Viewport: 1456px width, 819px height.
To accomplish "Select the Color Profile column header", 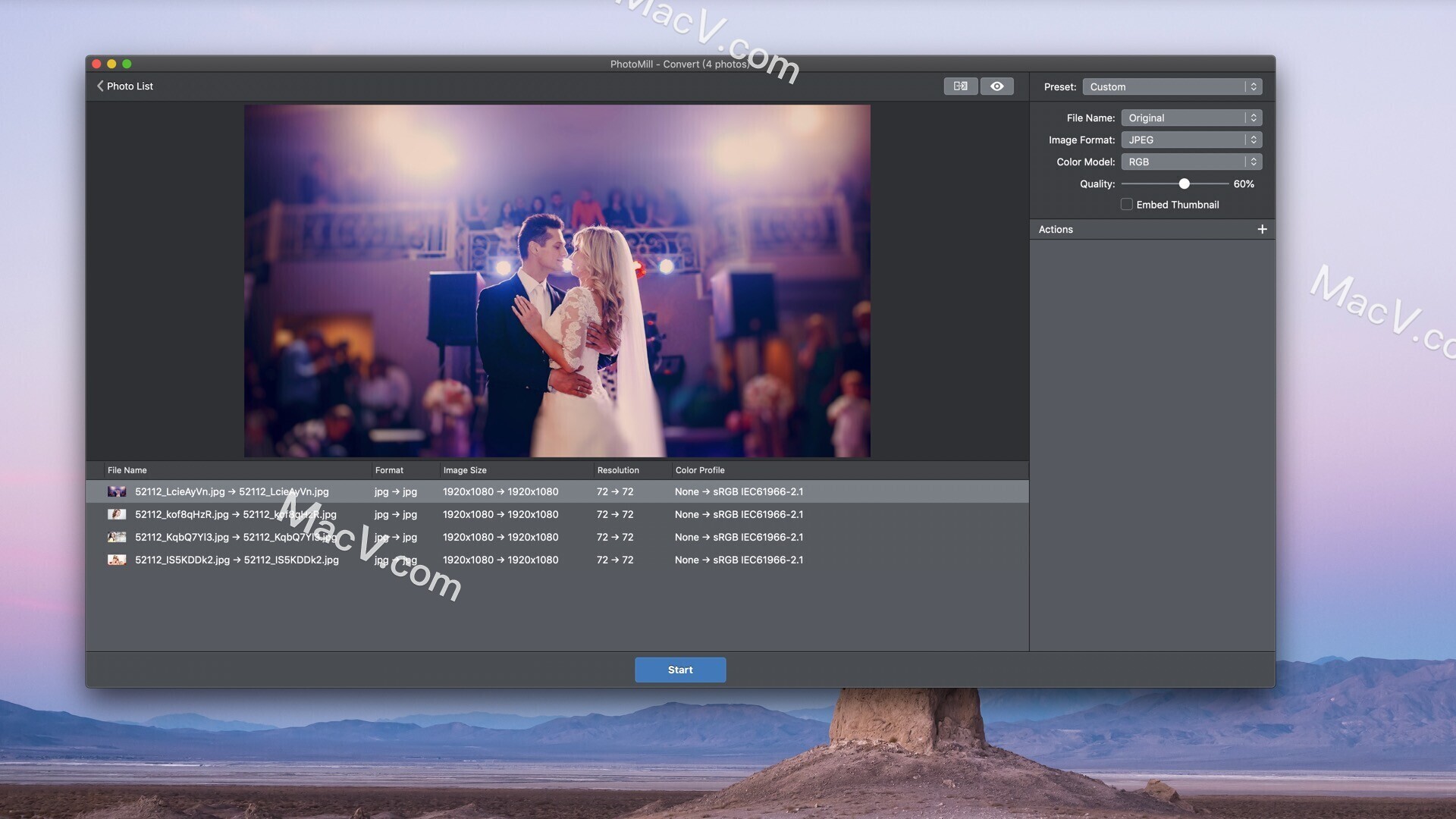I will coord(699,470).
